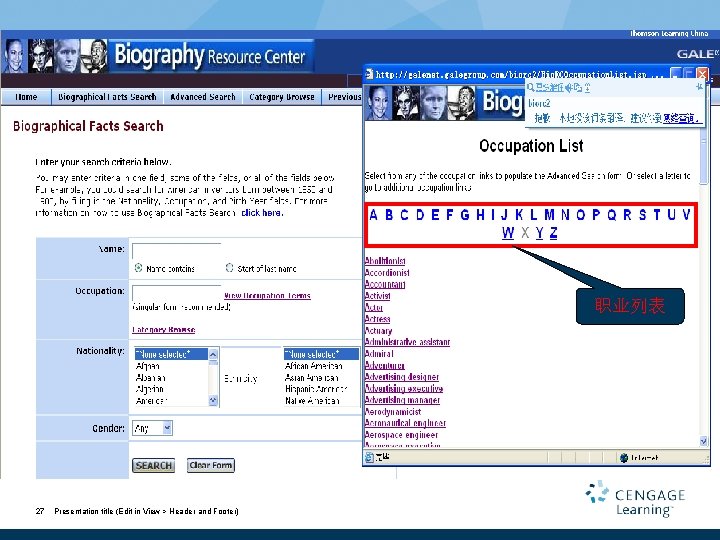The width and height of the screenshot is (720, 540).
Task: Jump to letter W in the Occupation List
Action: pyautogui.click(x=508, y=233)
